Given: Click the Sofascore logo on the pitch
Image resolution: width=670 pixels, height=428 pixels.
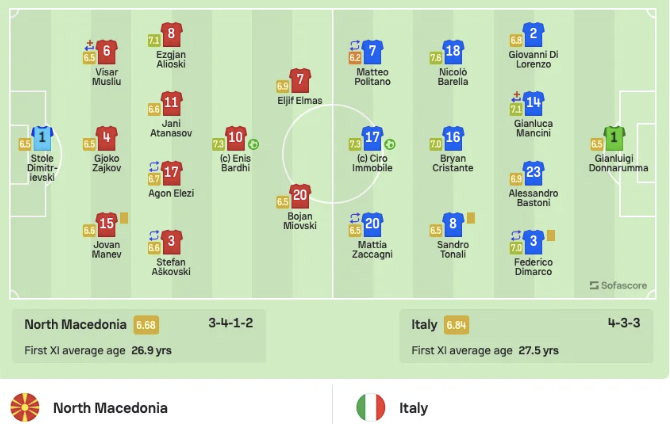Looking at the screenshot, I should point(618,285).
